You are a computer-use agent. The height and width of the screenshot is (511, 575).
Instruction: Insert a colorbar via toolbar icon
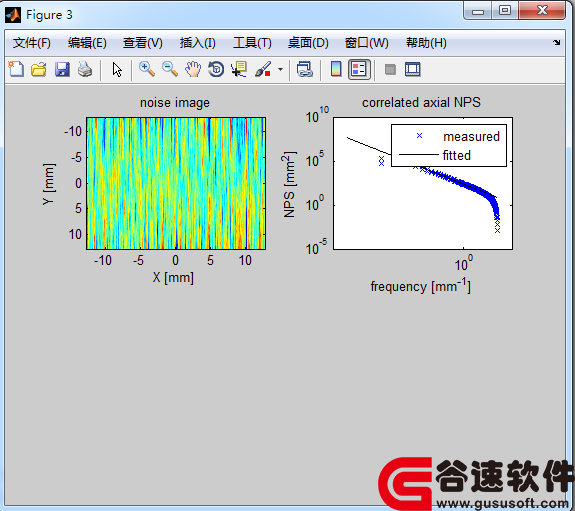(336, 69)
